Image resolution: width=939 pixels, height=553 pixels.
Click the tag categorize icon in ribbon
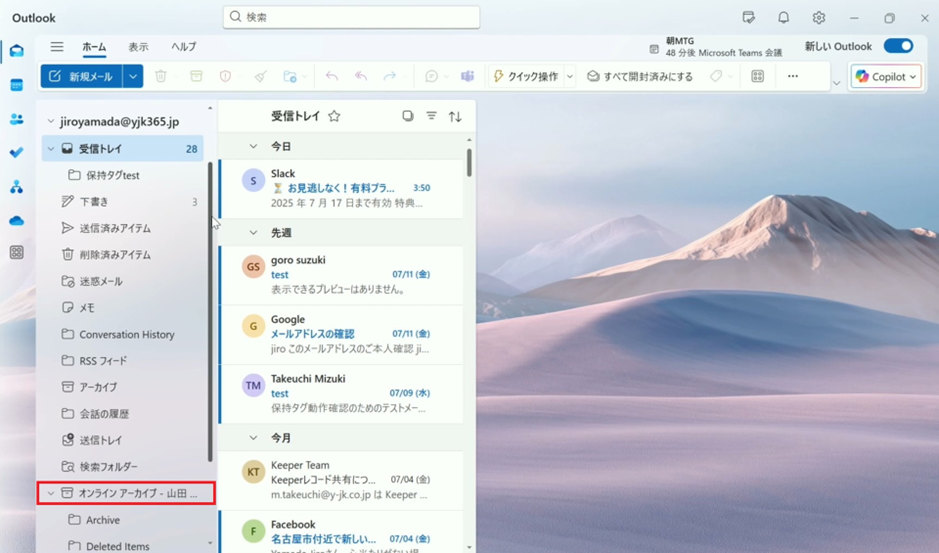tap(716, 76)
